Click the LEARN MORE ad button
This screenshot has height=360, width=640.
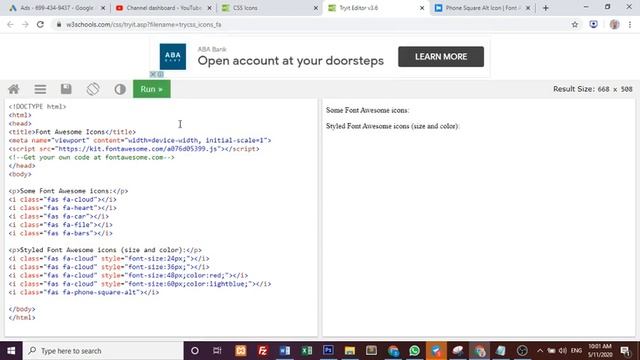click(441, 57)
